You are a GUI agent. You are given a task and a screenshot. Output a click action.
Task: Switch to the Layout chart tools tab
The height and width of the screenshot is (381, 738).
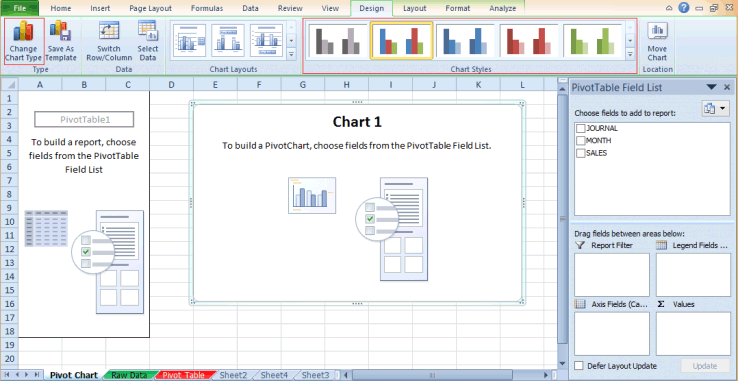coord(414,8)
